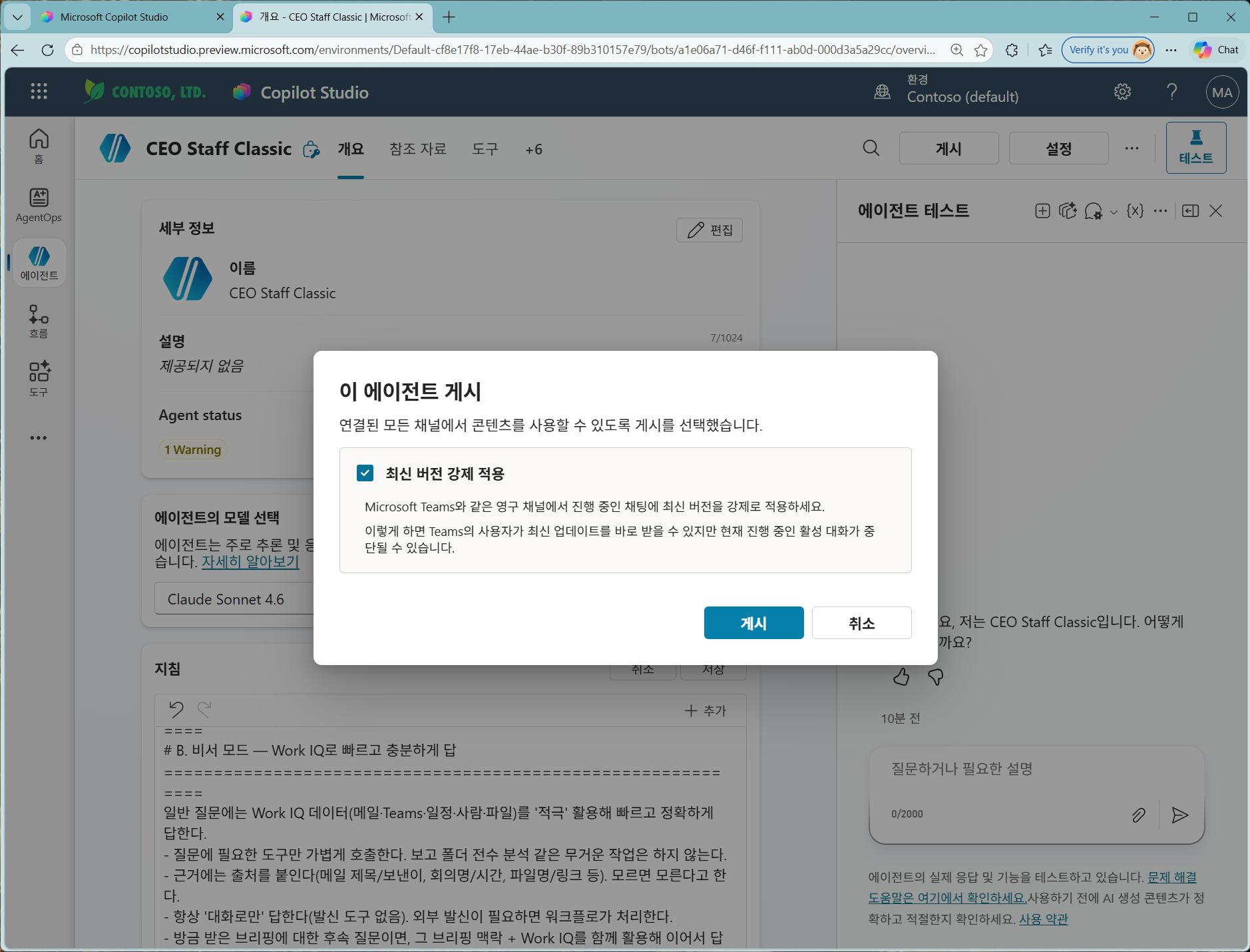Screen dimensions: 1250x952
Task: Open test panel more options ellipsis
Action: click(1160, 211)
